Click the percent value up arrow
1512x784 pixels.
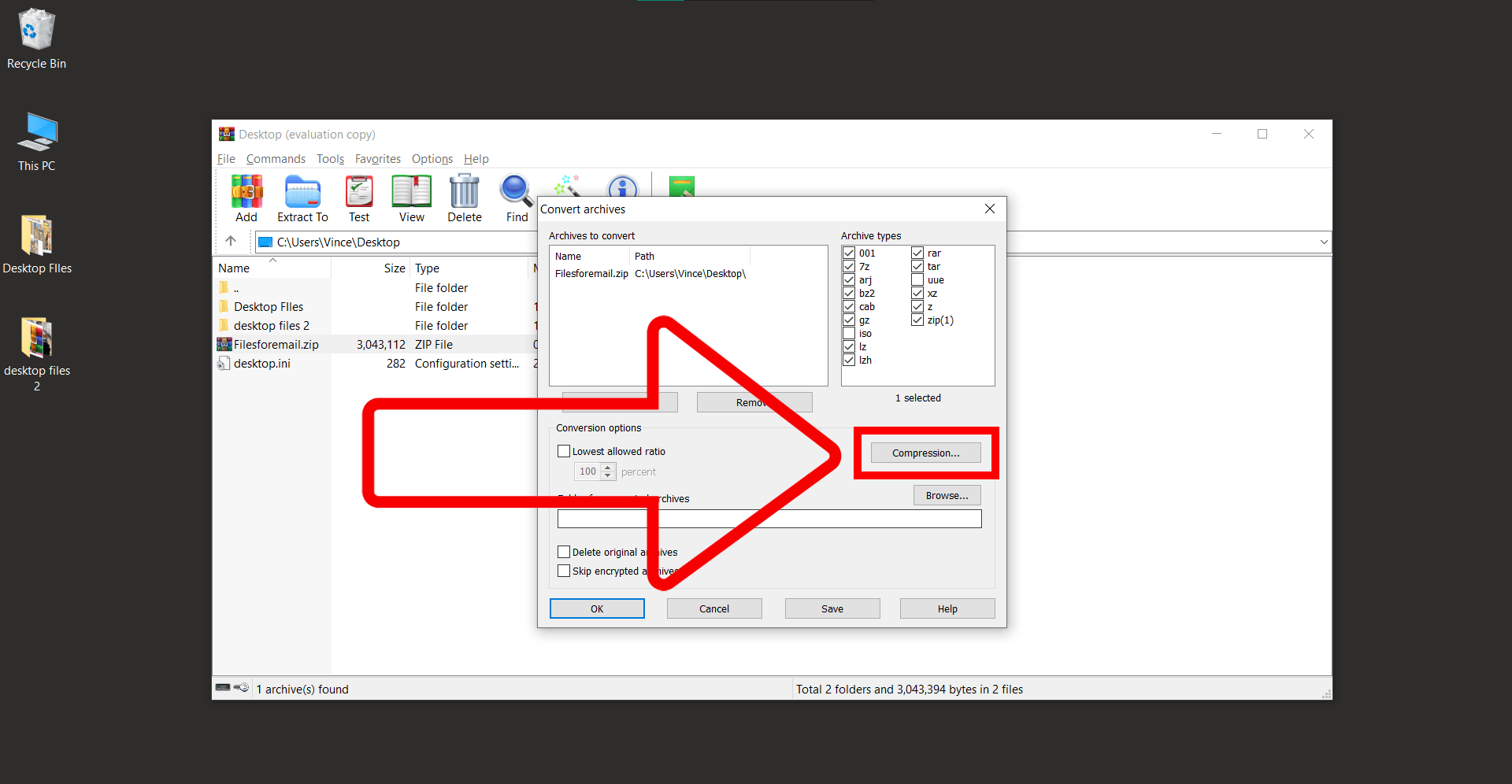(x=607, y=468)
